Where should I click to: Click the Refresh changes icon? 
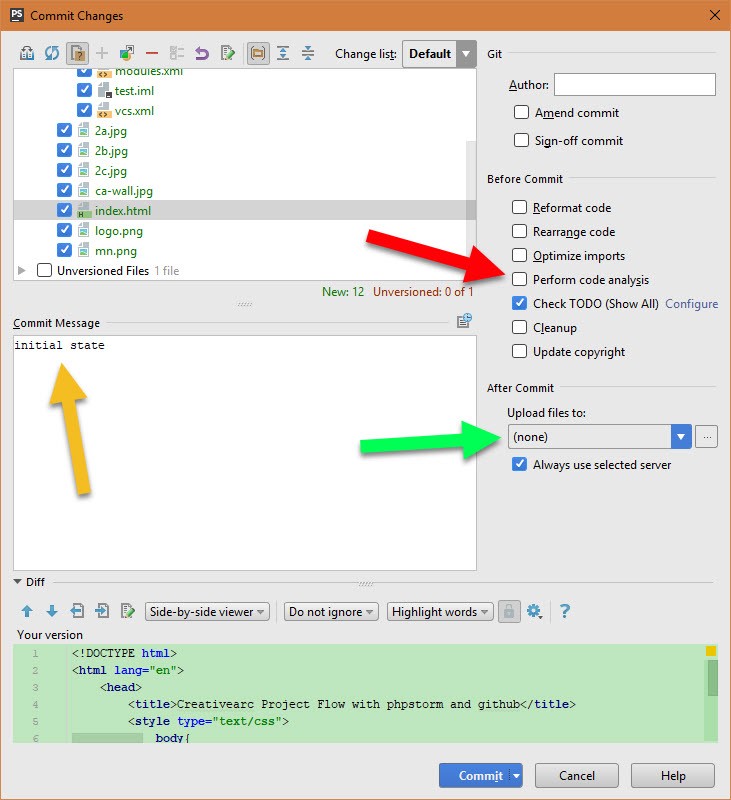click(52, 53)
